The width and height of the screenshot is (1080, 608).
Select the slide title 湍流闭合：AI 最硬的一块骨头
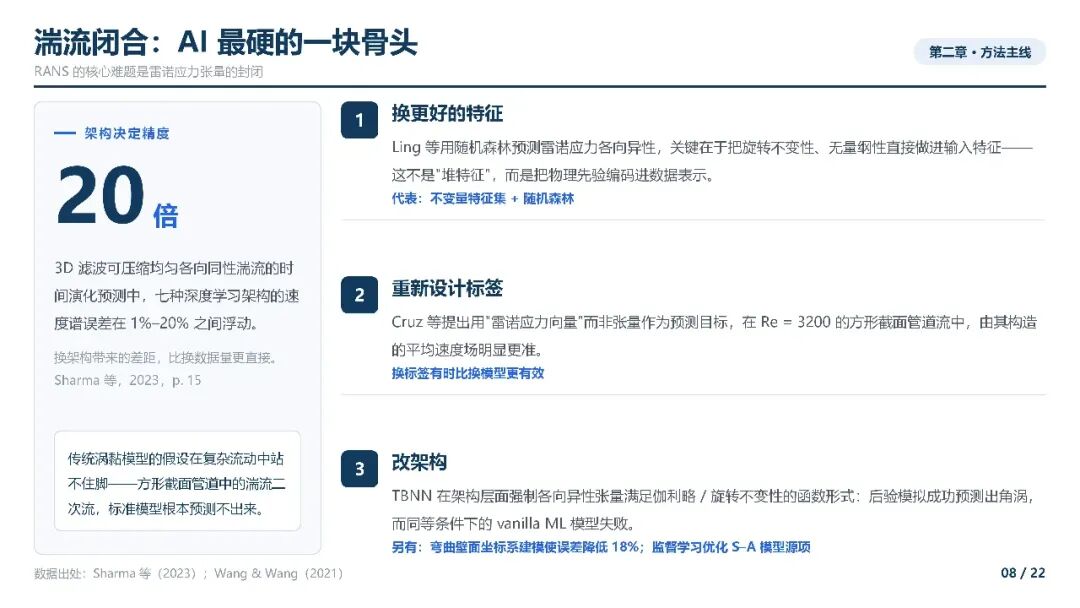[x=225, y=43]
